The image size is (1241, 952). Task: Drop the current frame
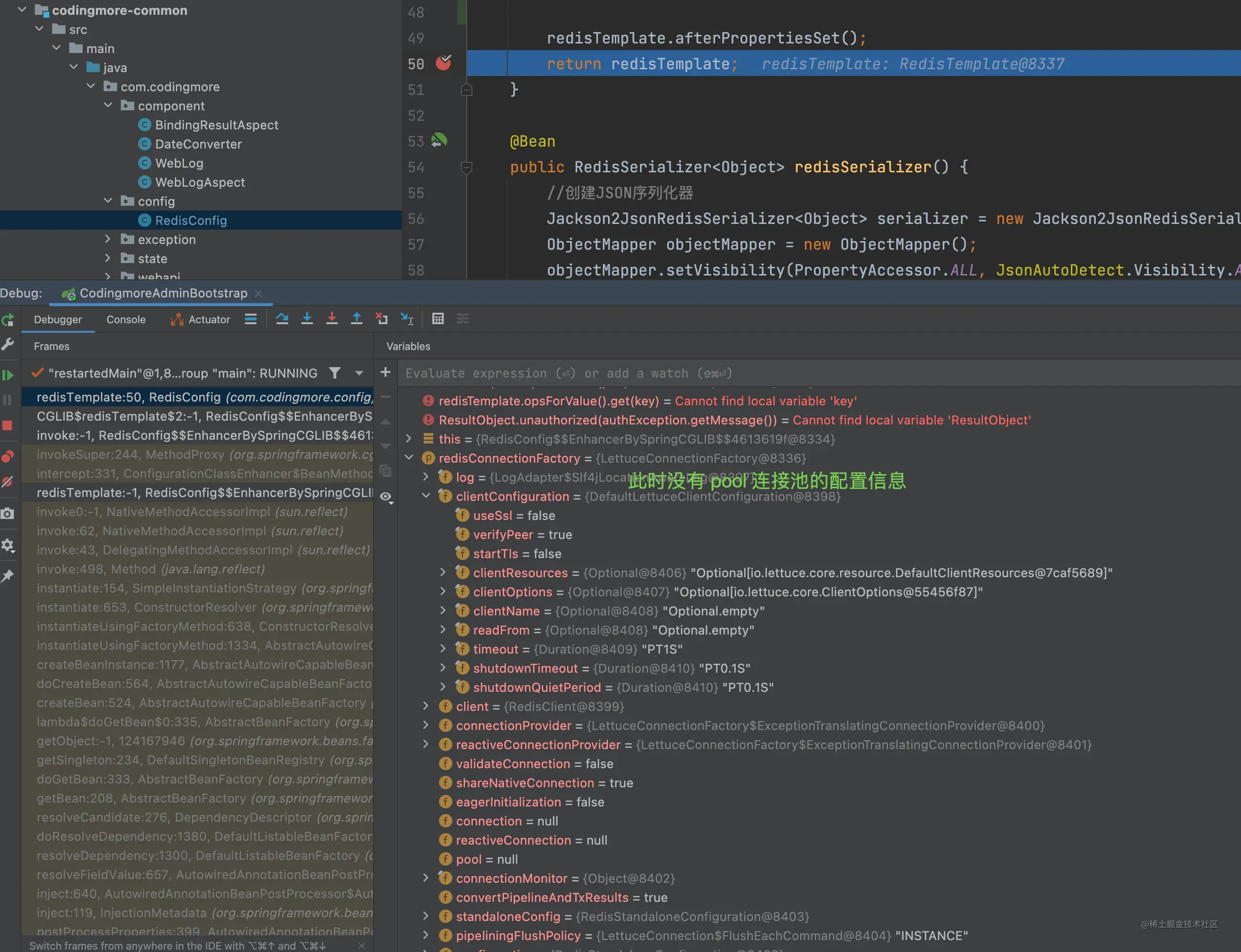coord(382,319)
